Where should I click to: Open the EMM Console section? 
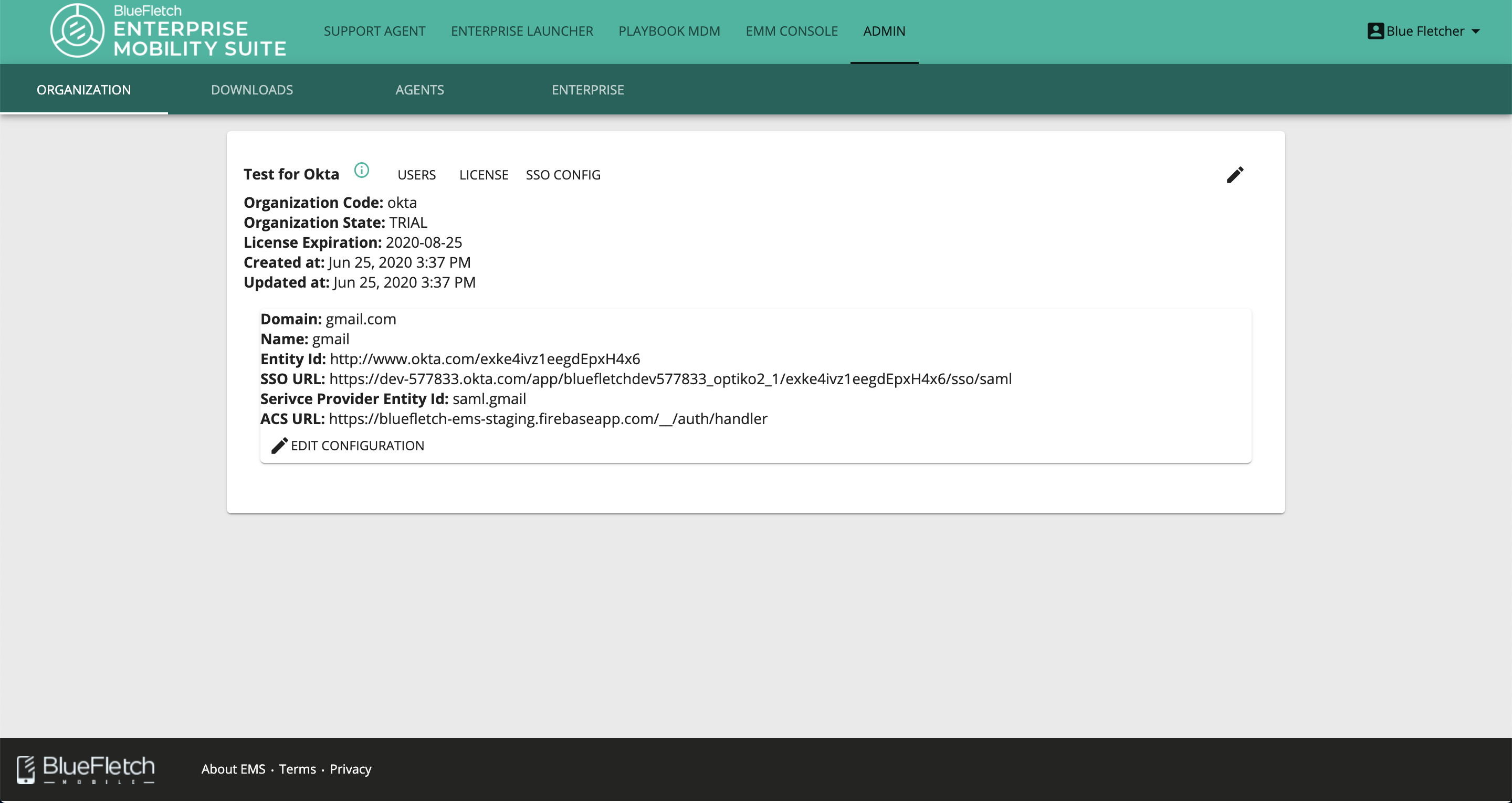792,31
